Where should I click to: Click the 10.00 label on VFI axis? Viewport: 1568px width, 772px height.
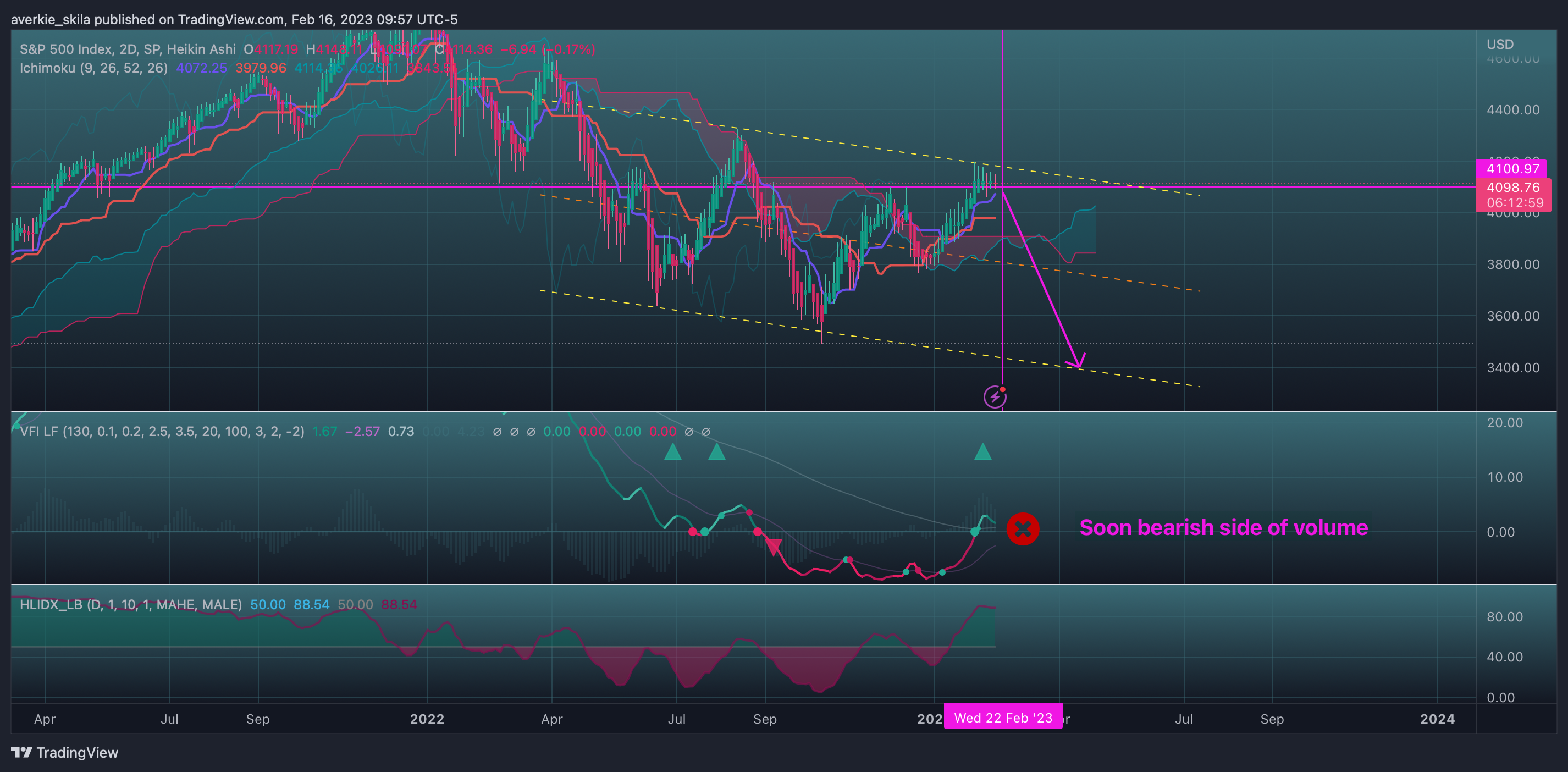[1505, 477]
